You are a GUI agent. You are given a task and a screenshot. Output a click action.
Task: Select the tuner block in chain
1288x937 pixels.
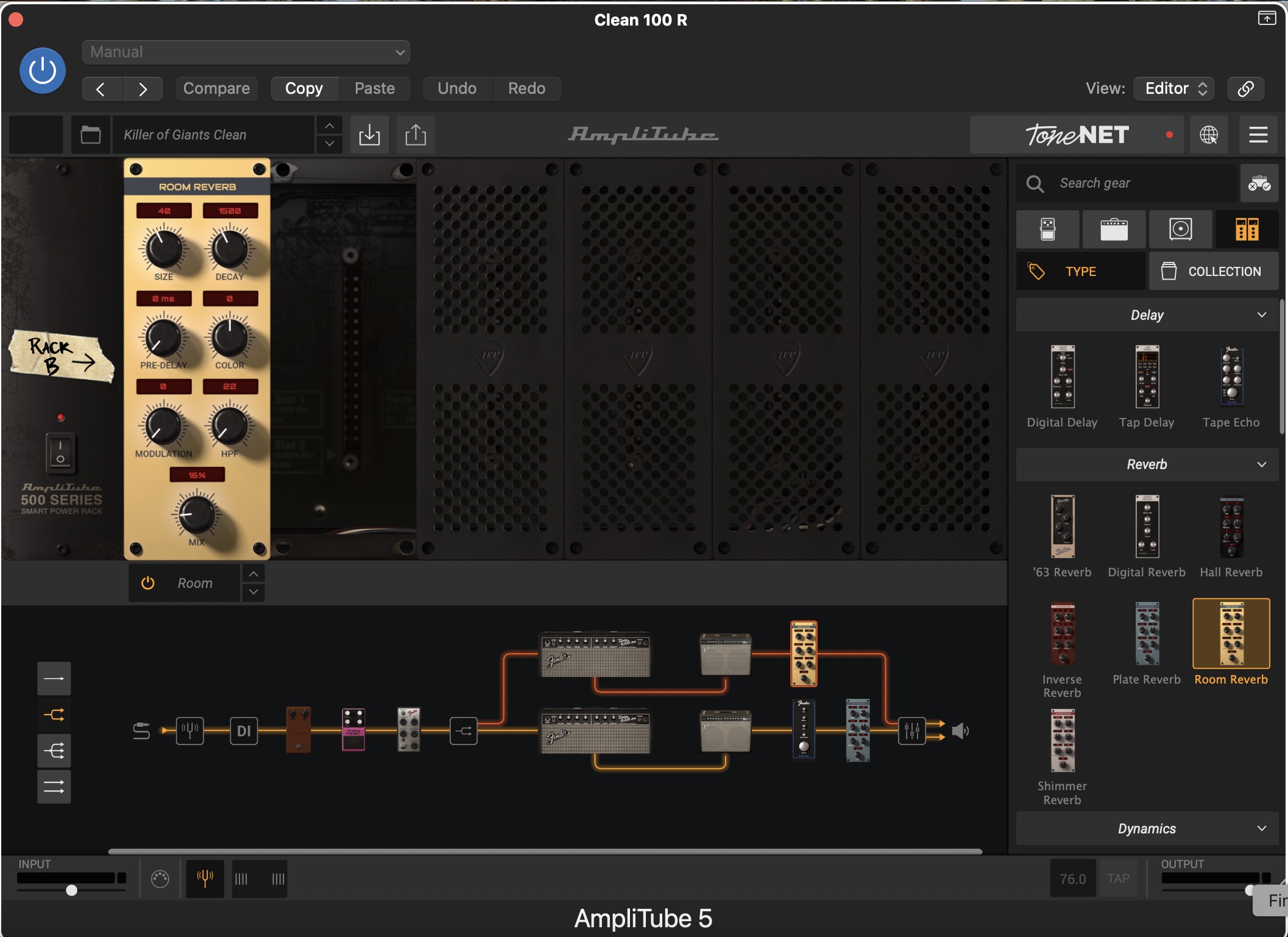[x=190, y=730]
